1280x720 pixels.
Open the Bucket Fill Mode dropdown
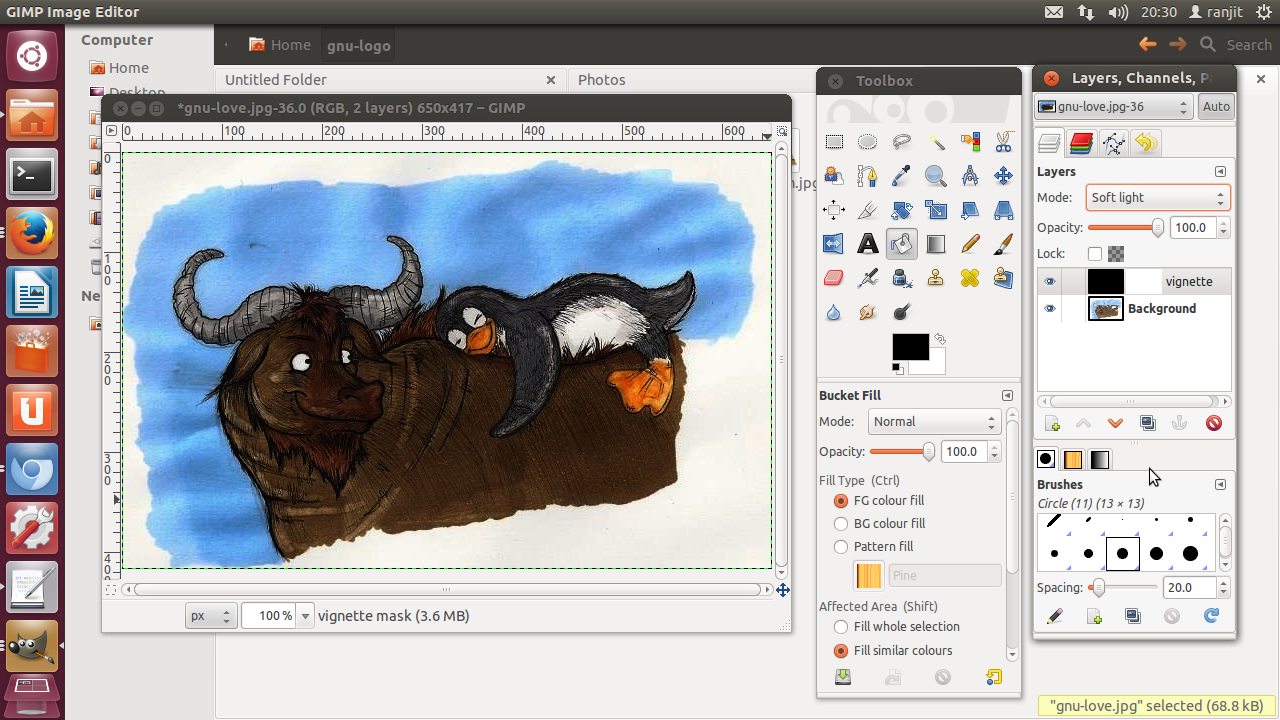933,421
